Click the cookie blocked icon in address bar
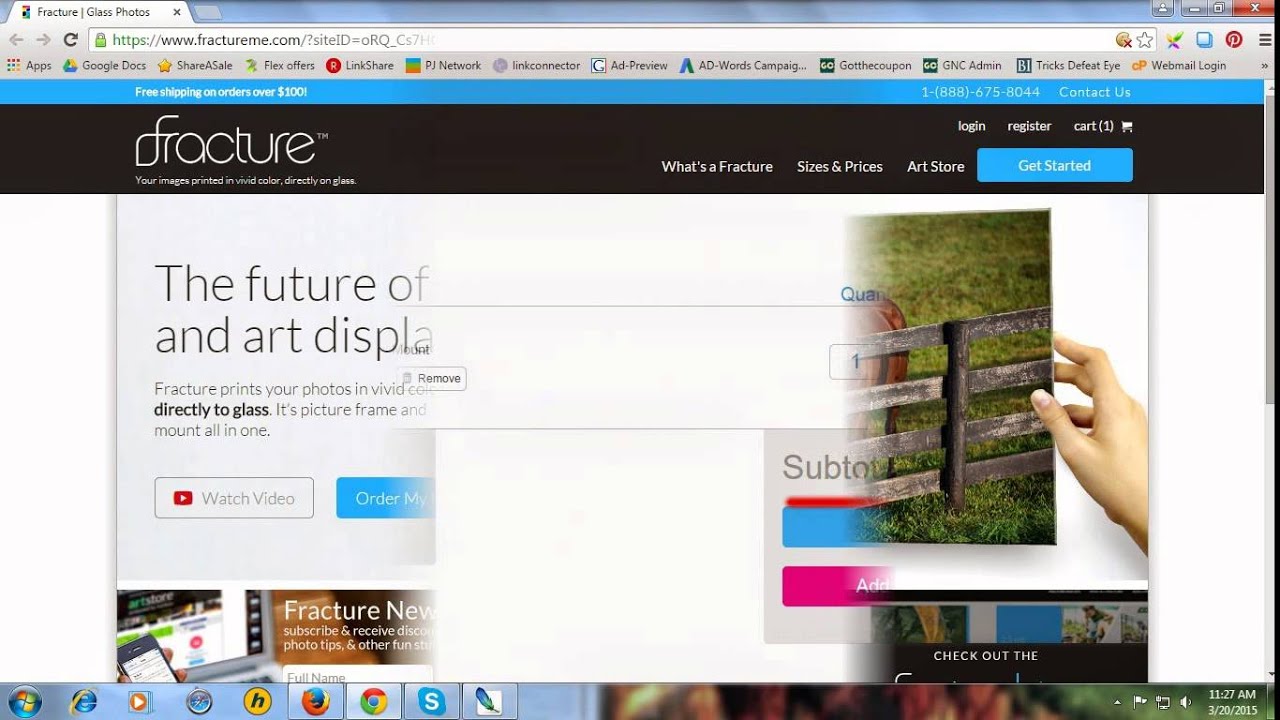This screenshot has height=720, width=1280. (1124, 40)
